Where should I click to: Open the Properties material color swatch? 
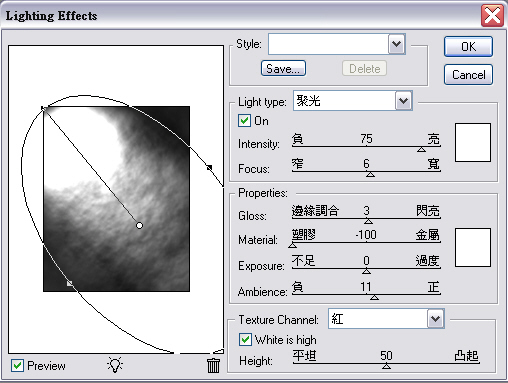coord(473,247)
